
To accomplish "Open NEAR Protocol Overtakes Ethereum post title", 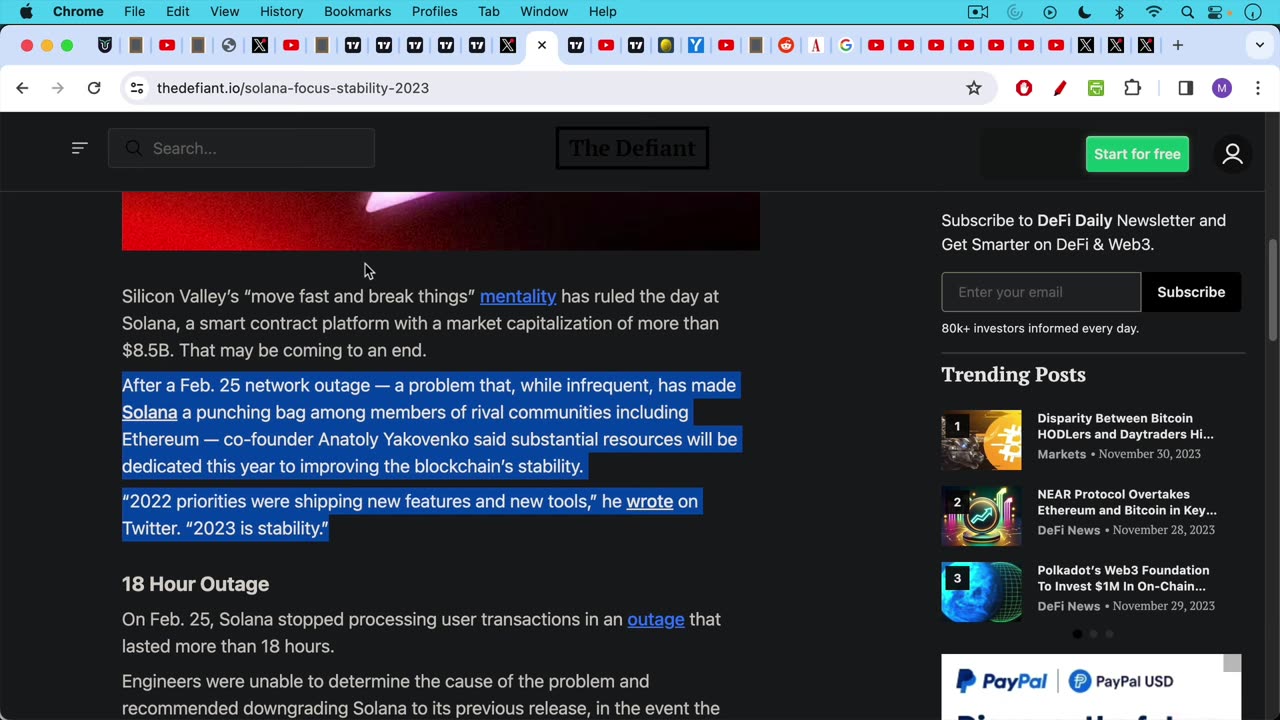I will [x=1127, y=502].
